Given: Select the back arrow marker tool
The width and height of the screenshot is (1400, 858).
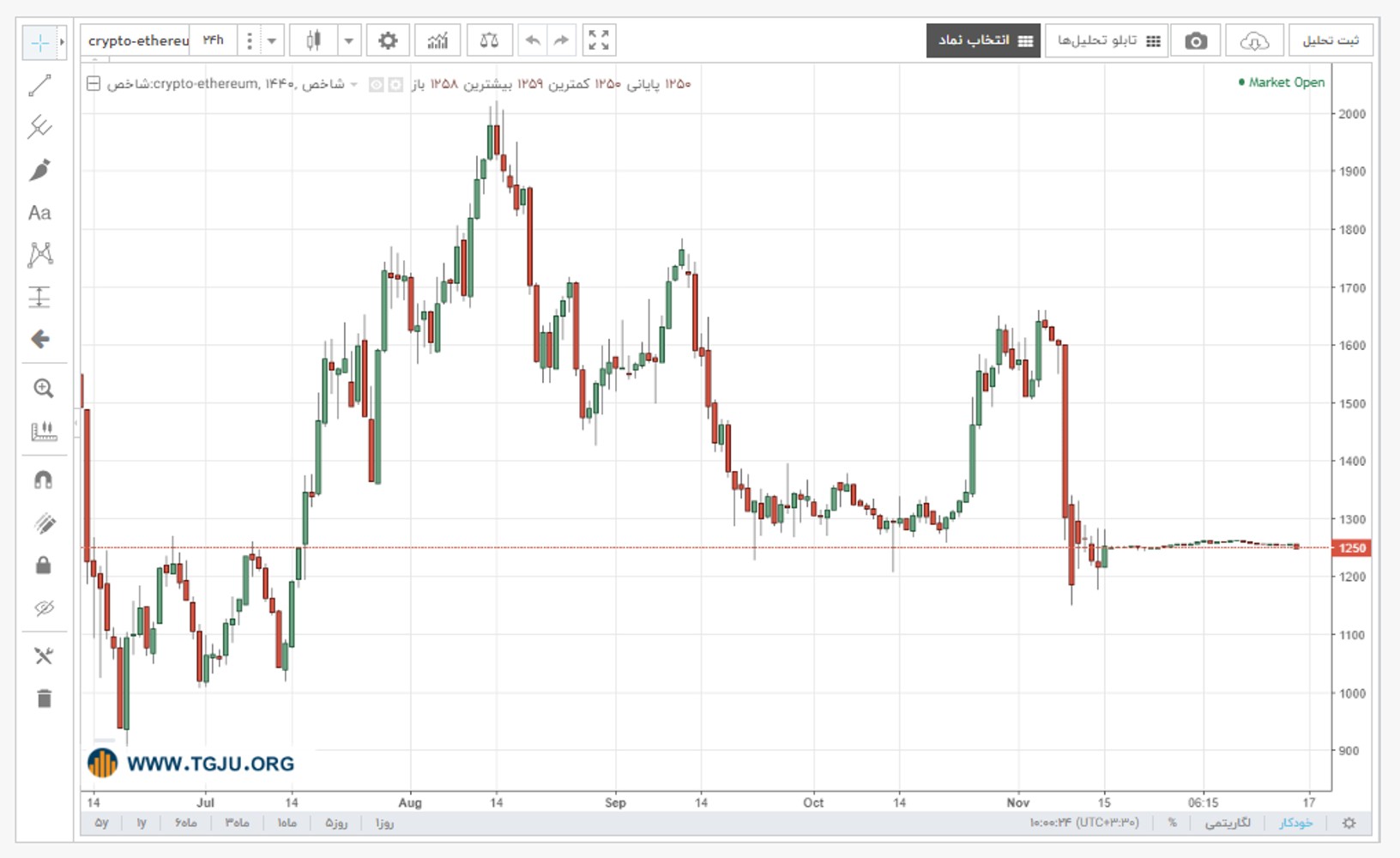Looking at the screenshot, I should tap(39, 339).
